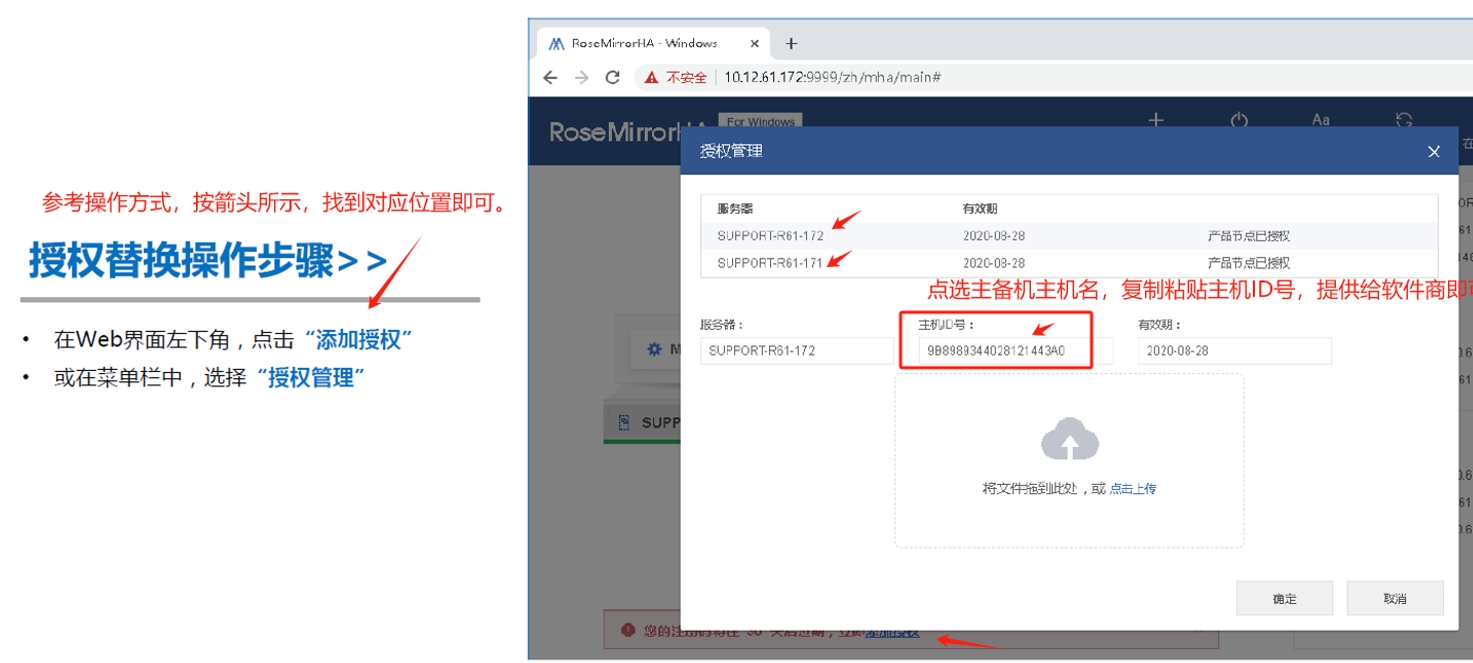Click the 添加授权 link in expiry warning
The image size is (1473, 663).
(892, 632)
